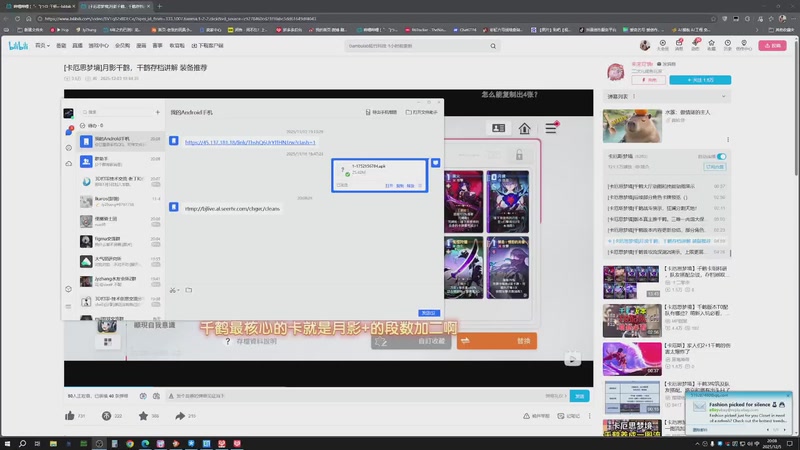
Task: Open the 创作中心 icon
Action: [744, 45]
